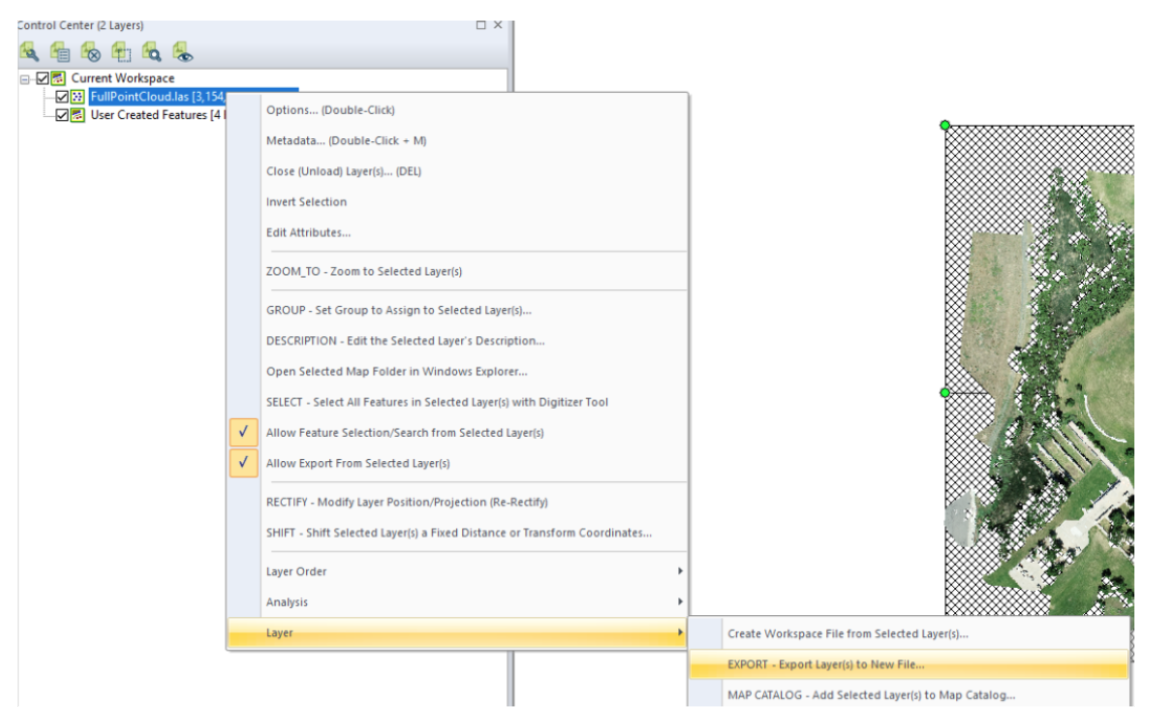Viewport: 1159px width, 722px height.
Task: Click the FullPointCloud.las point cloud layer icon
Action: 77,95
